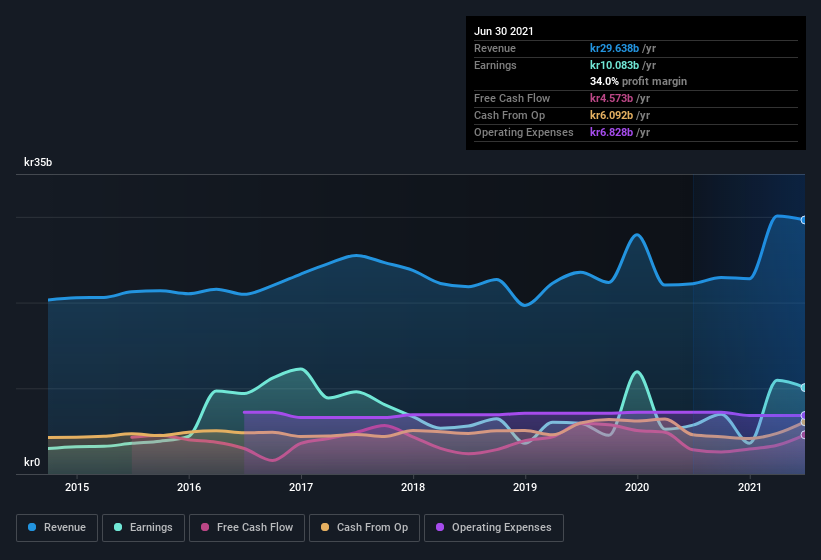
Task: Click the Earnings endpoint marker on chart
Action: click(804, 387)
